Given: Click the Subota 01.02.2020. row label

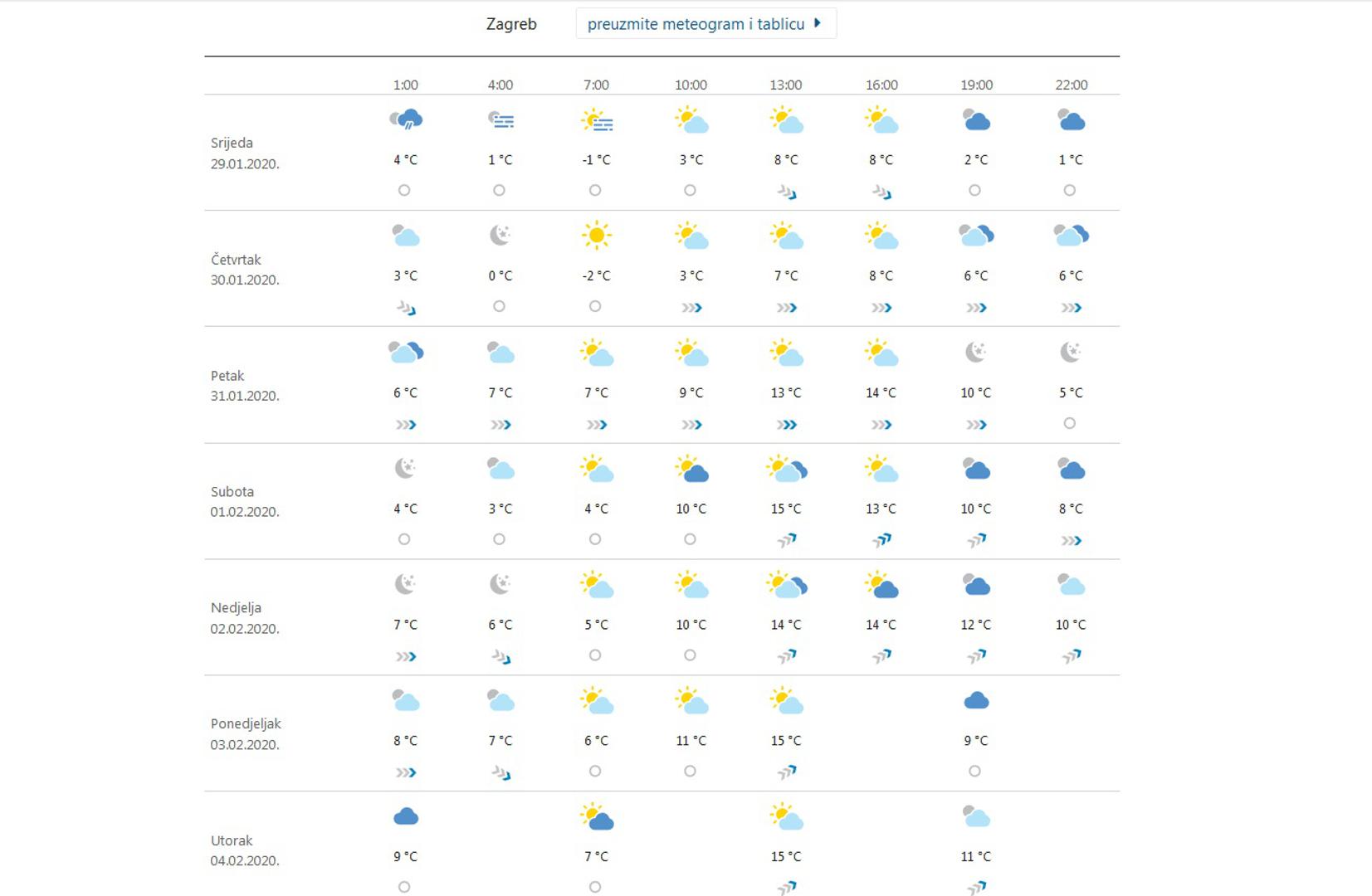Looking at the screenshot, I should (245, 501).
